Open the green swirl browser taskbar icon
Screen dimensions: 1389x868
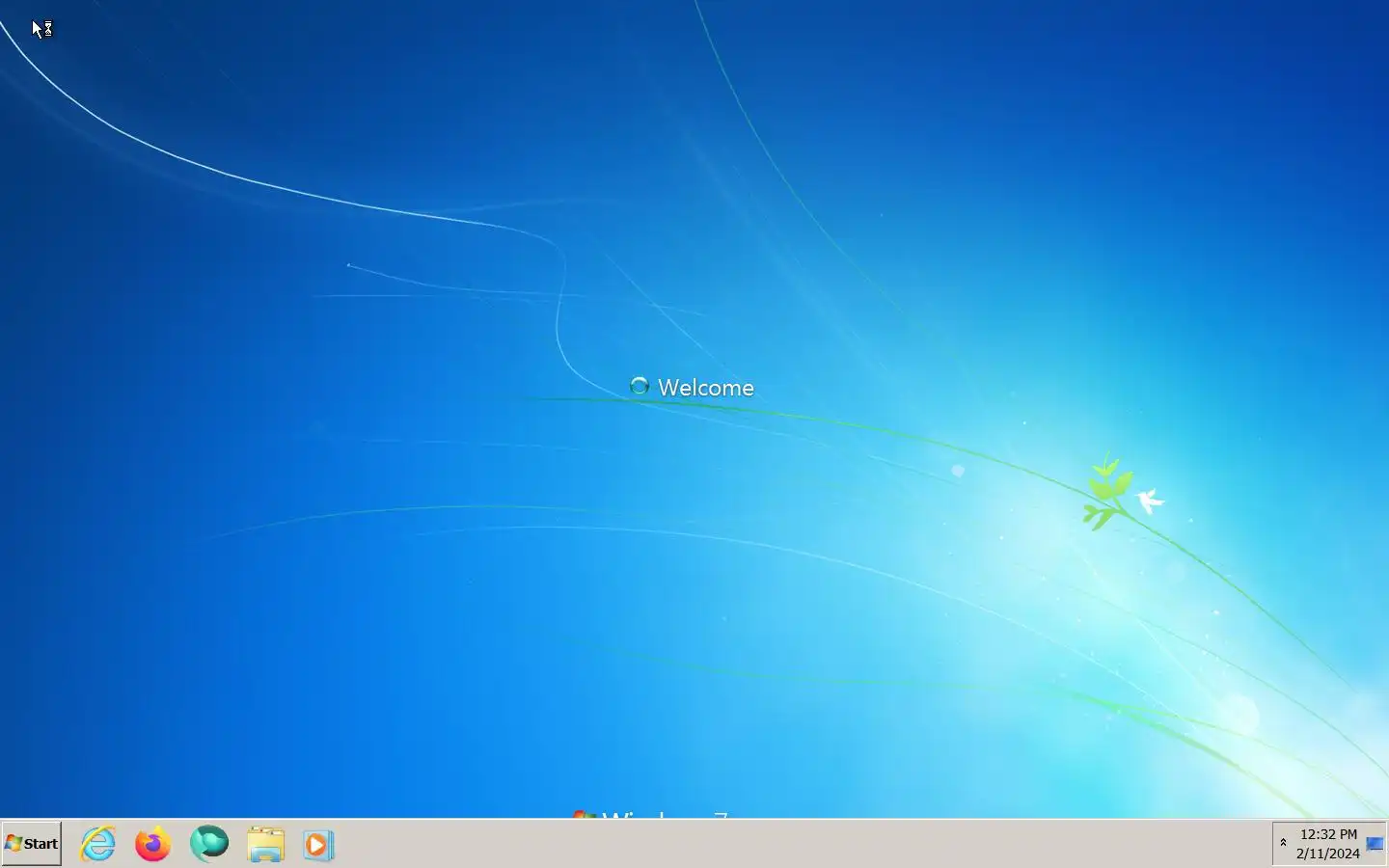(x=209, y=844)
